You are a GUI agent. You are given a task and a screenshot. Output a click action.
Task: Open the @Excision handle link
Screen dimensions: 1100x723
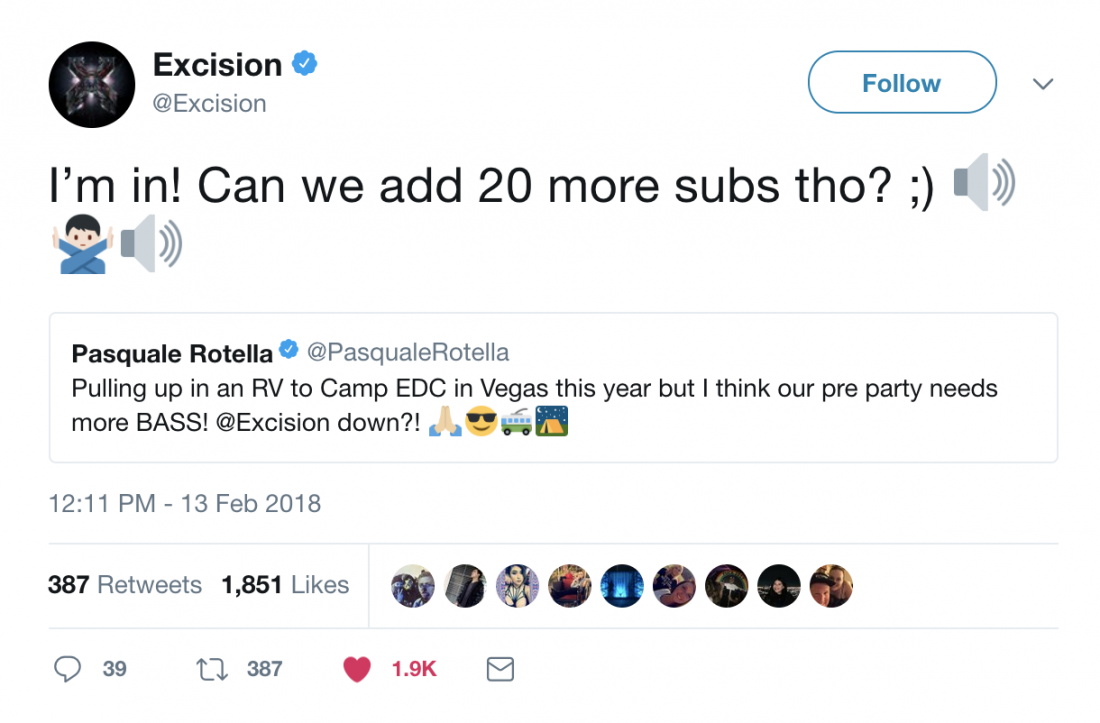click(x=209, y=103)
